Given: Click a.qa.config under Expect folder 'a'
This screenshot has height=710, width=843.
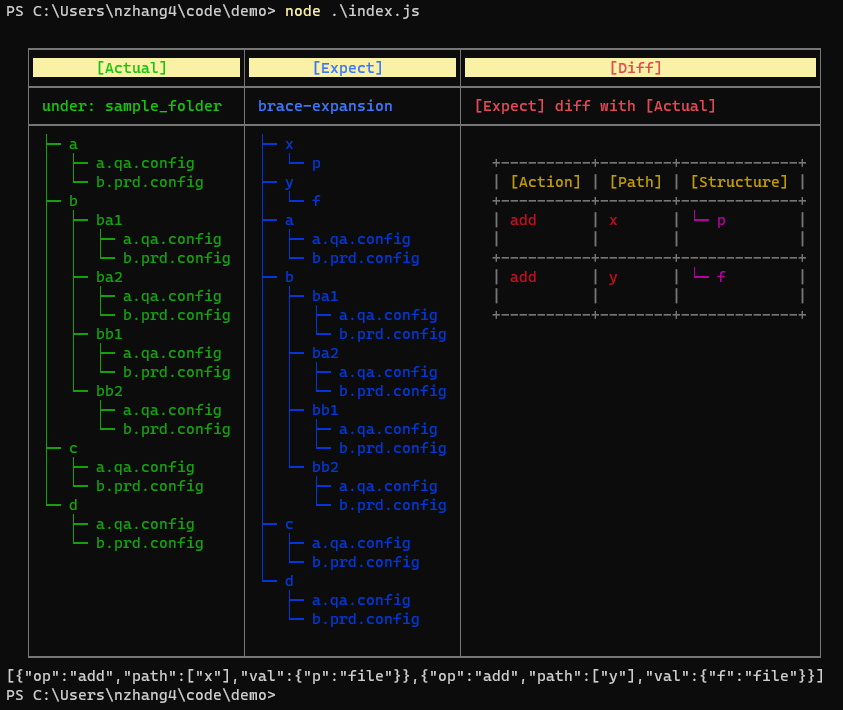Looking at the screenshot, I should (x=361, y=239).
